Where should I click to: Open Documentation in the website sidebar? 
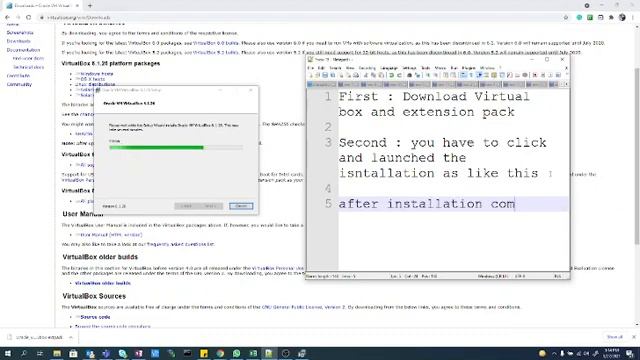(x=23, y=50)
